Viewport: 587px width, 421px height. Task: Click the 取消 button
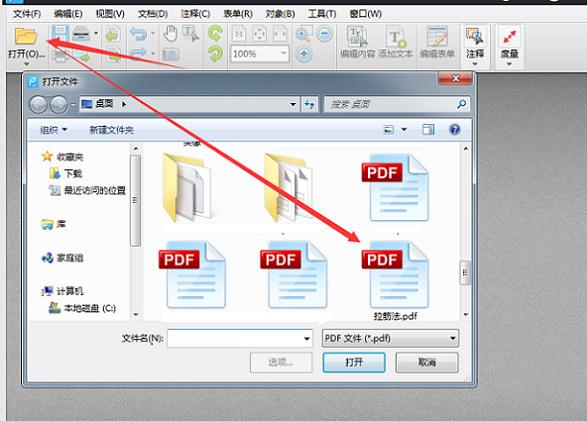(x=427, y=362)
